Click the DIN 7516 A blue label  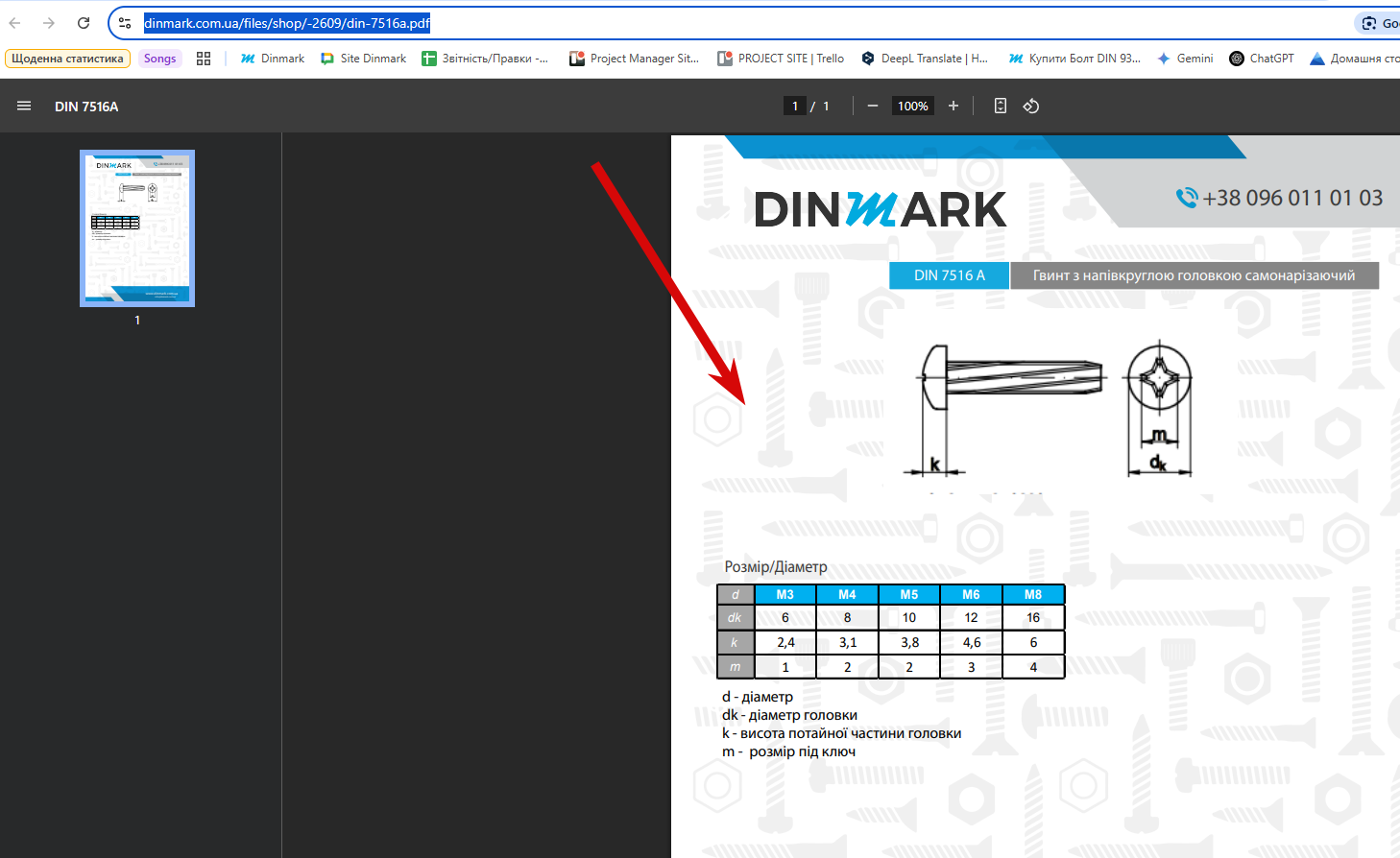coord(950,275)
